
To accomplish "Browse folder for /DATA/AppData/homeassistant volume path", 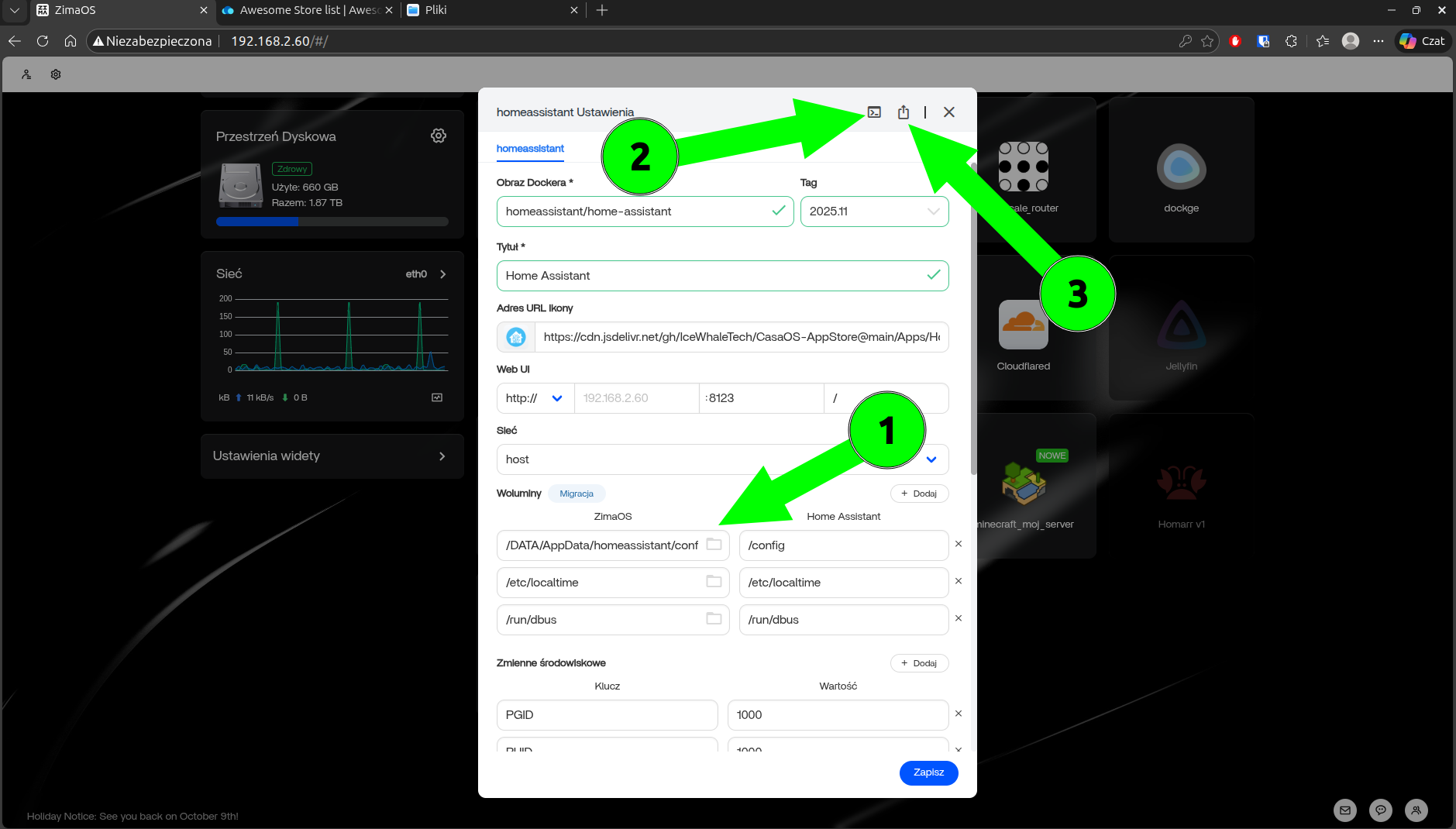I will coord(714,545).
